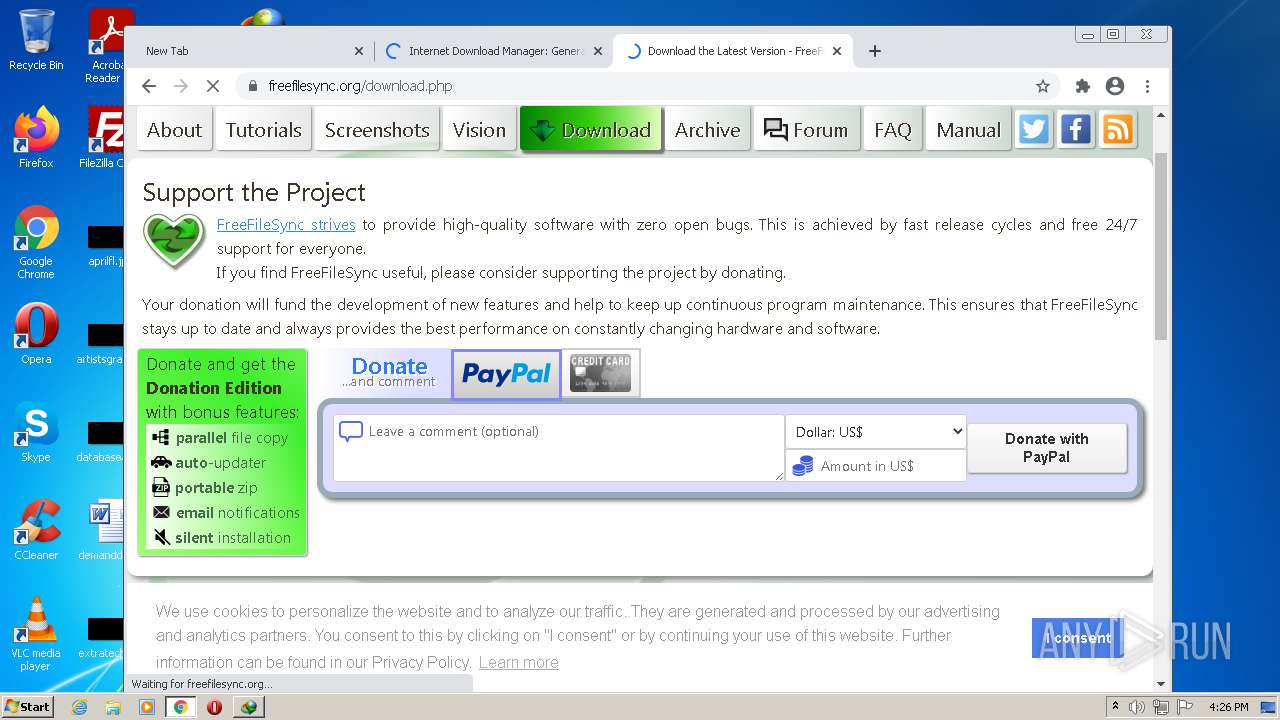1280x720 pixels.
Task: Click 'portable zip' feature text
Action: [216, 488]
